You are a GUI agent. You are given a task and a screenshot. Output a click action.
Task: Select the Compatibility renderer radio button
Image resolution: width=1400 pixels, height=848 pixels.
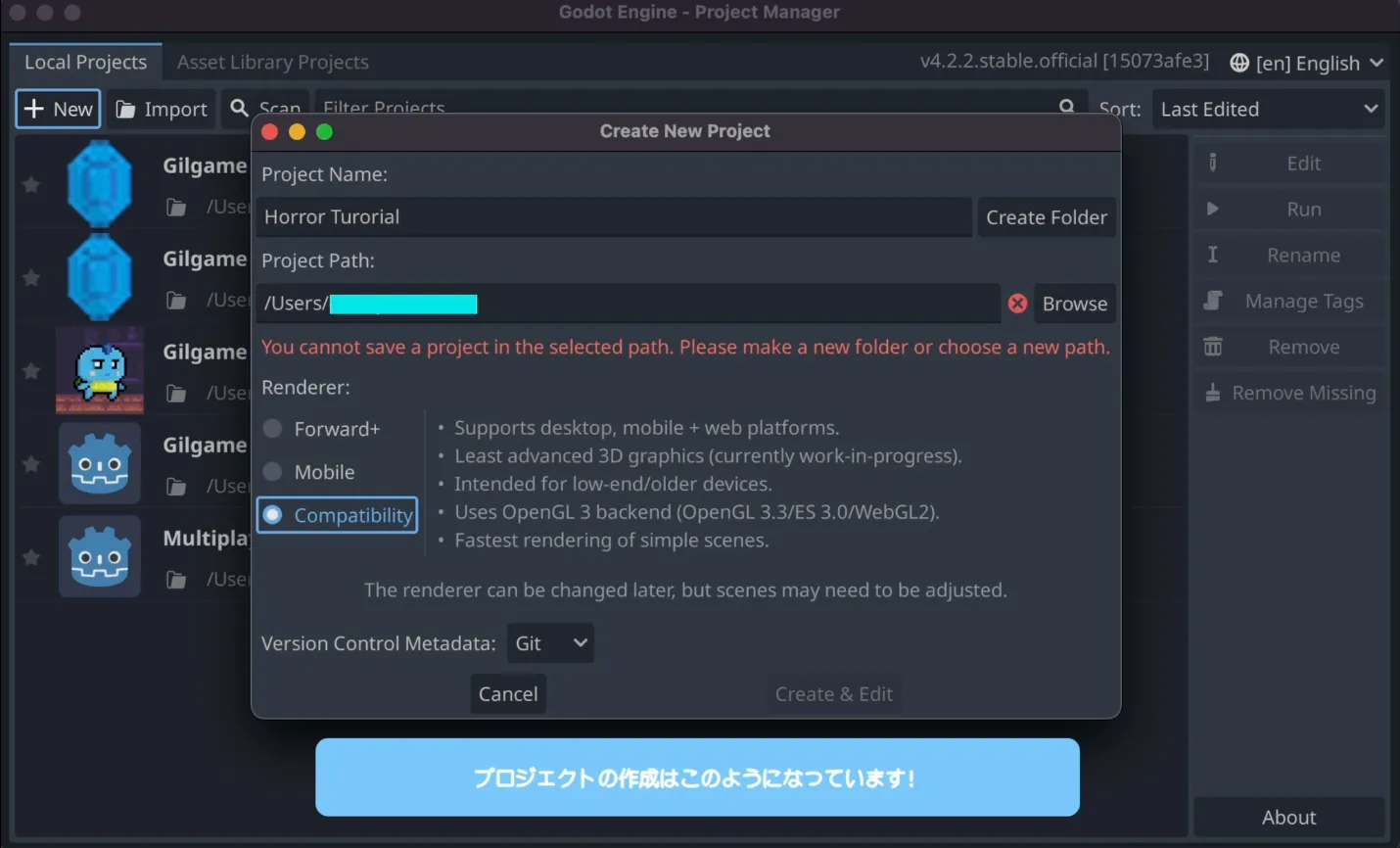click(273, 515)
